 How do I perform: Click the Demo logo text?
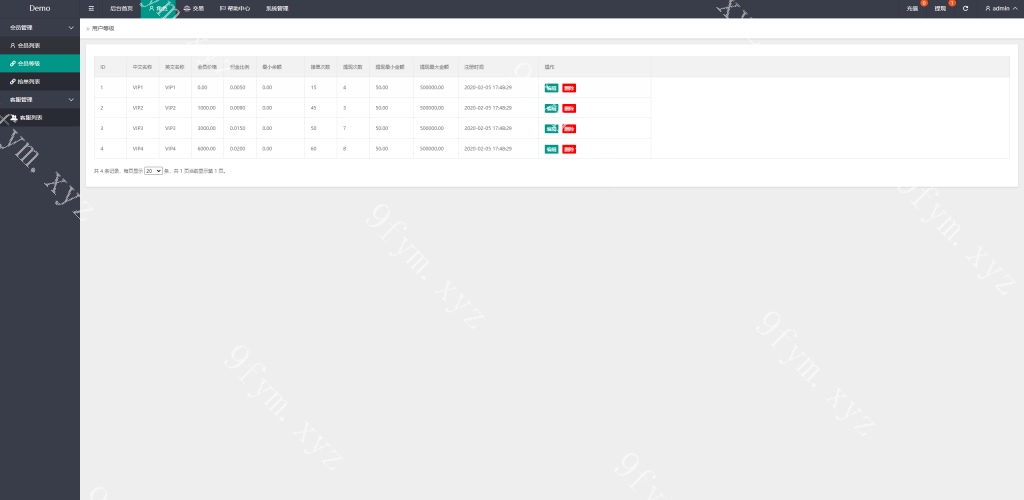click(40, 8)
